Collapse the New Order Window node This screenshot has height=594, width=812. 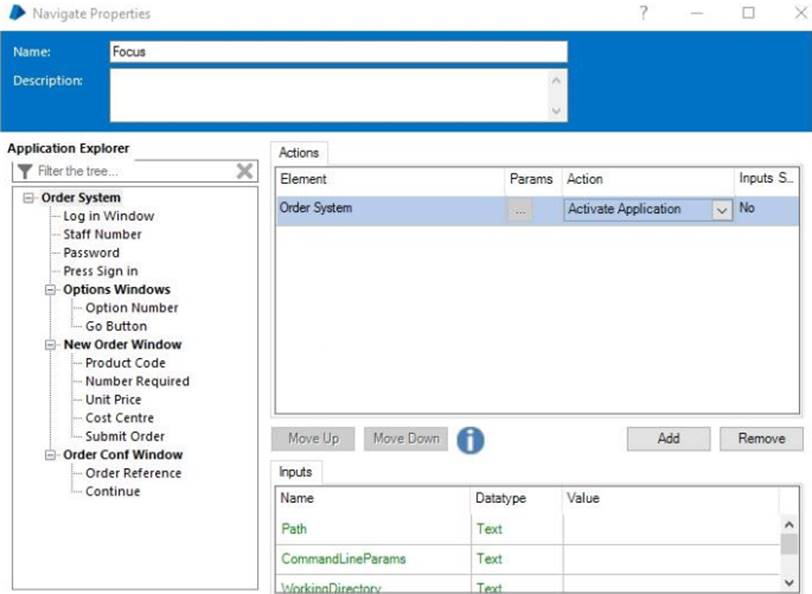pyautogui.click(x=51, y=345)
